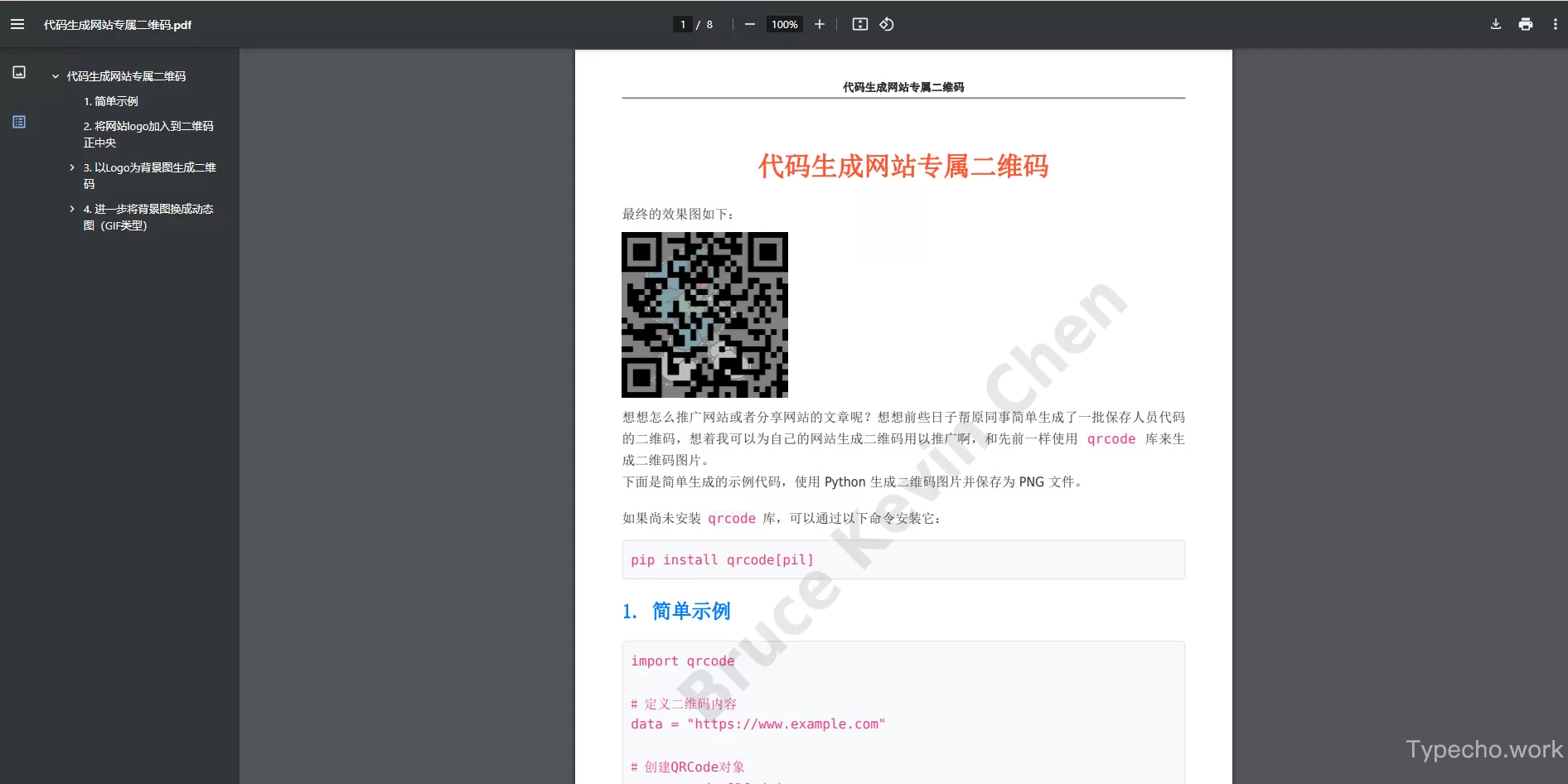Toggle the page thumbnails panel
Image resolution: width=1568 pixels, height=784 pixels.
18,72
